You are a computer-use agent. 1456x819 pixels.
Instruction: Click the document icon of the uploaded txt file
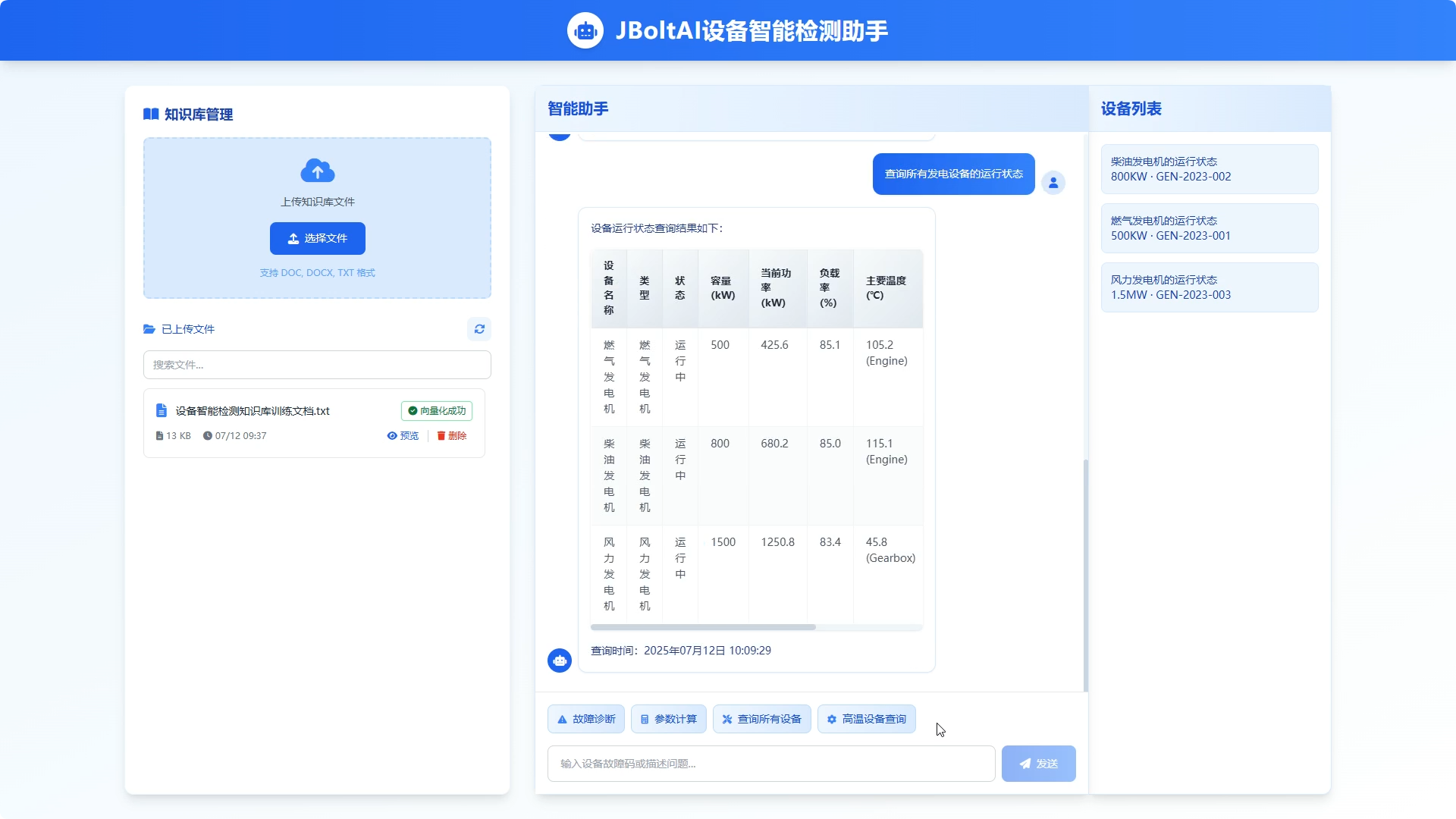tap(162, 410)
